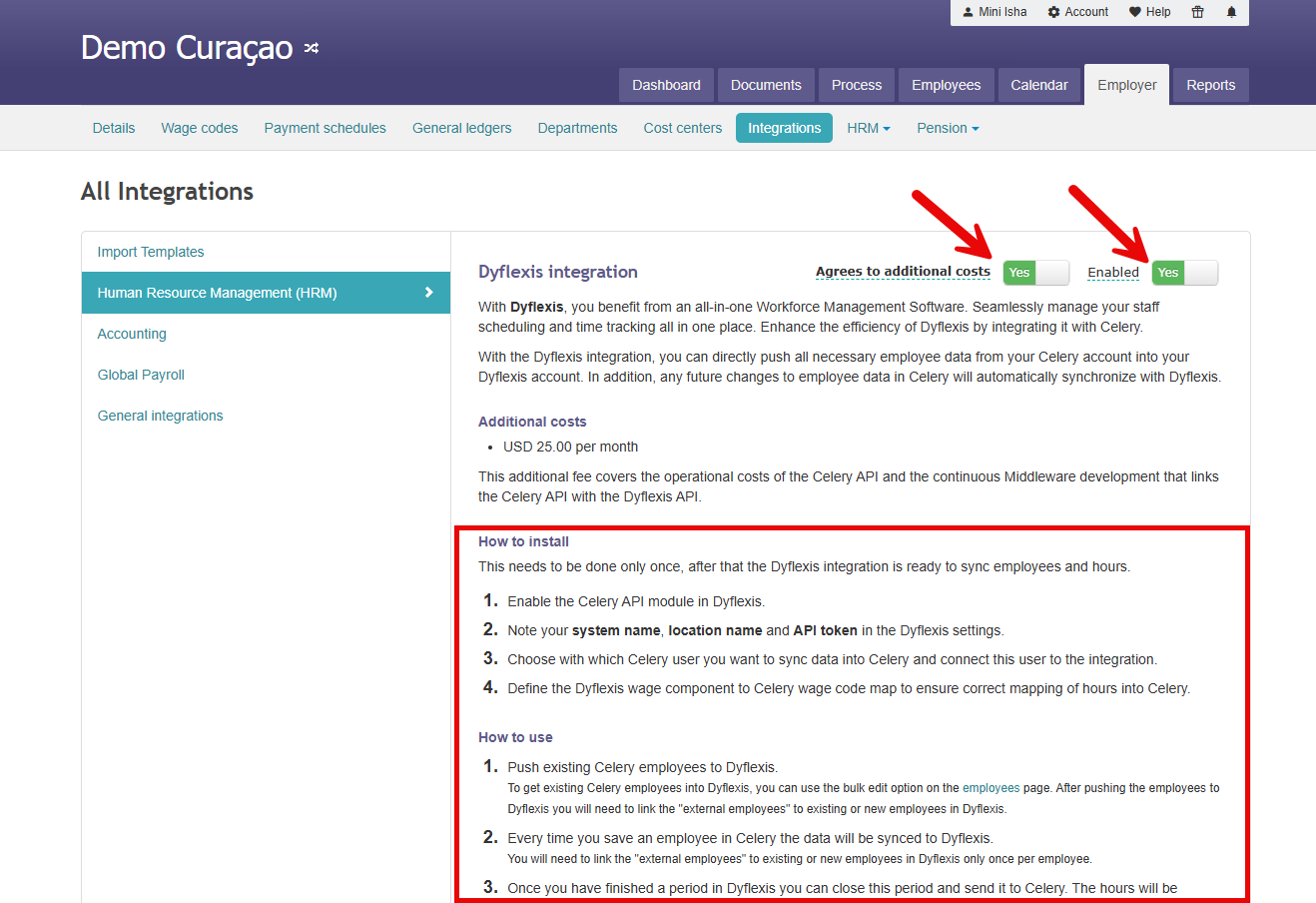
Task: Click step 'Note your system name, location name'
Action: tap(756, 630)
